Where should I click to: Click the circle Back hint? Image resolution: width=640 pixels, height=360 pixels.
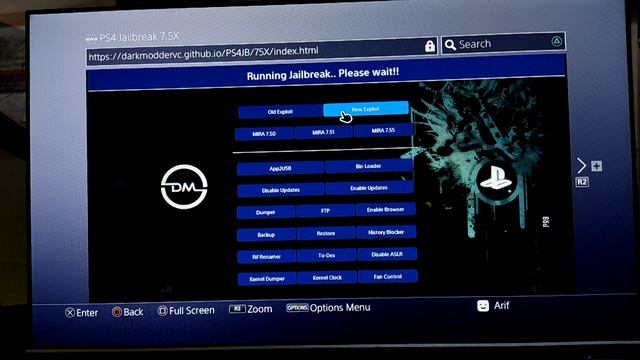(127, 312)
